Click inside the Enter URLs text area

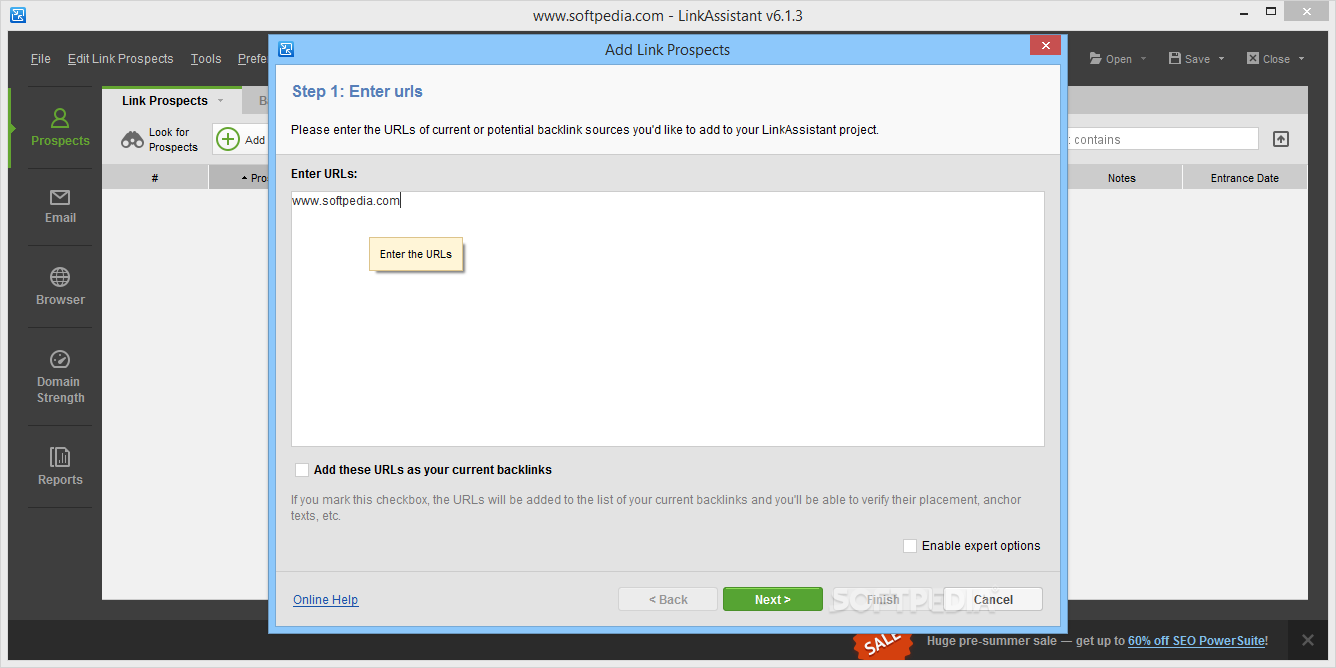point(668,319)
